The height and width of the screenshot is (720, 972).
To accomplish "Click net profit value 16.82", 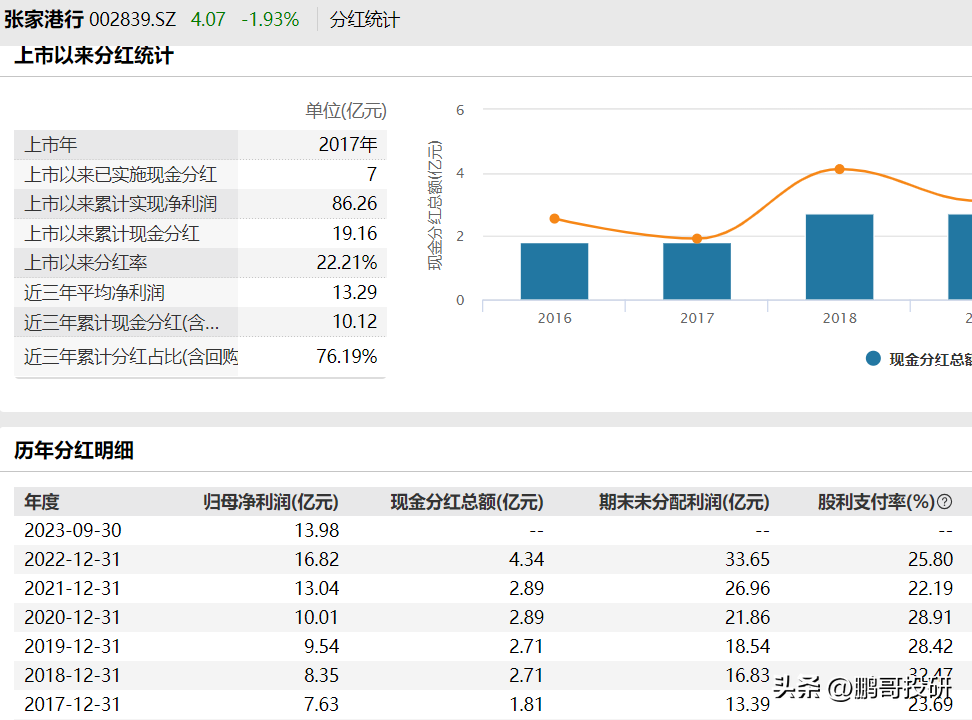I will tap(317, 559).
